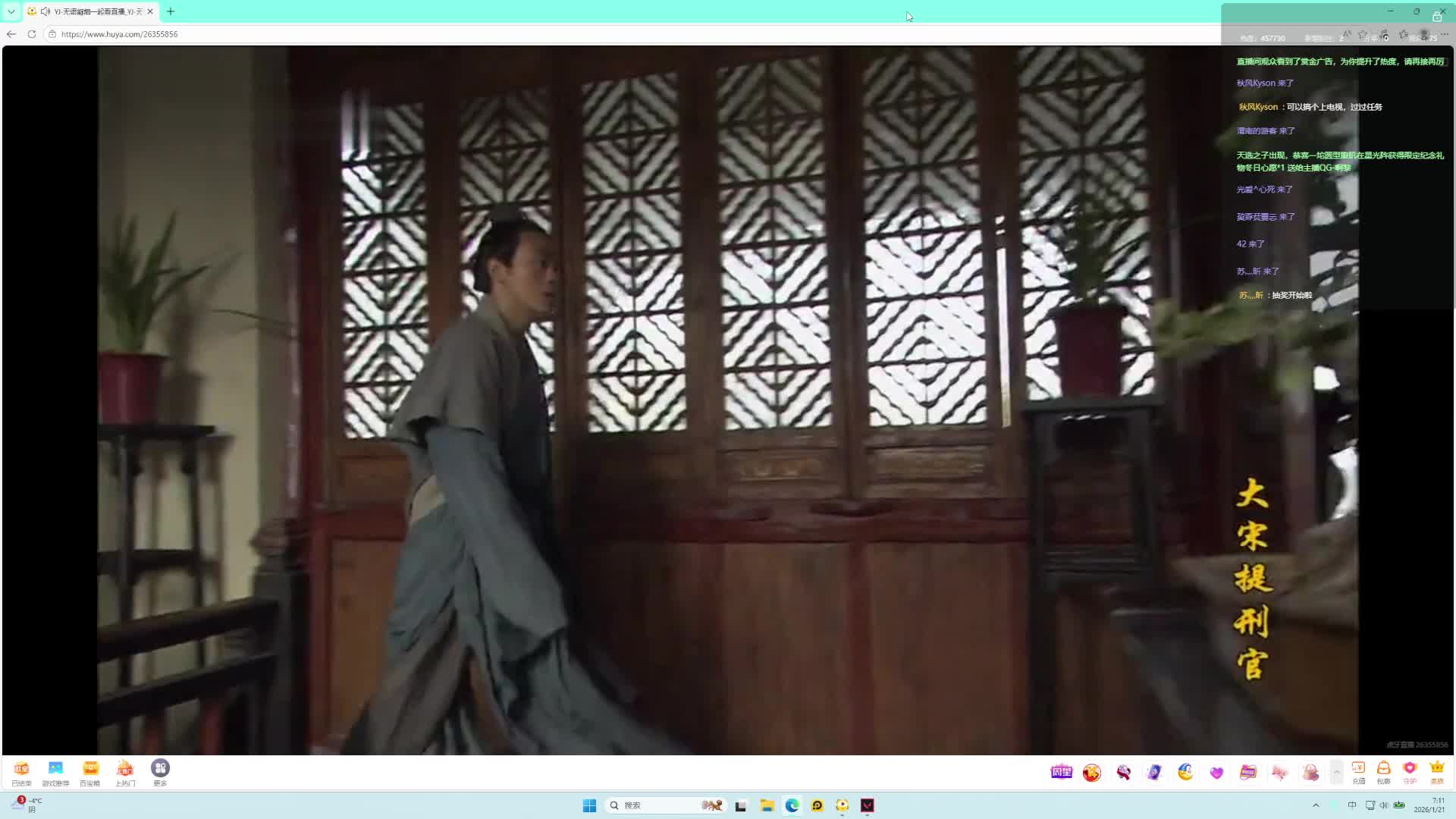
Task: Toggle the lock on the chat overlay
Action: [1436, 17]
